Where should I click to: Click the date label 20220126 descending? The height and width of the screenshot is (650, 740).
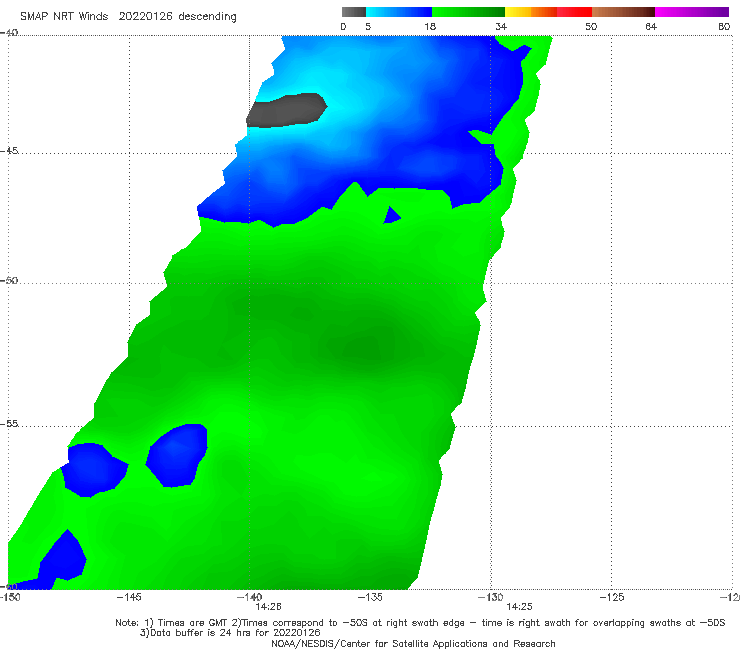[177, 17]
